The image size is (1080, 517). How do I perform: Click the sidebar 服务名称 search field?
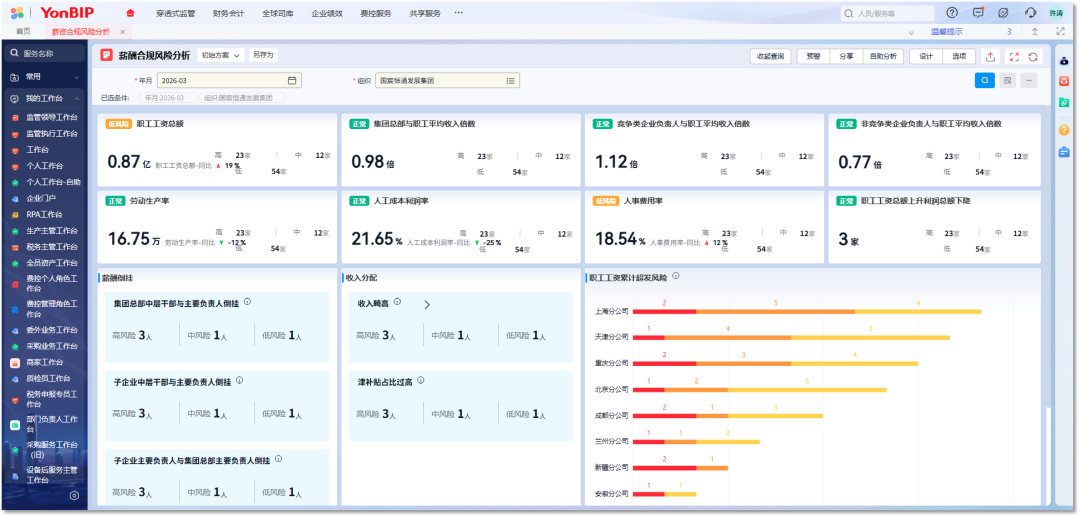click(45, 53)
